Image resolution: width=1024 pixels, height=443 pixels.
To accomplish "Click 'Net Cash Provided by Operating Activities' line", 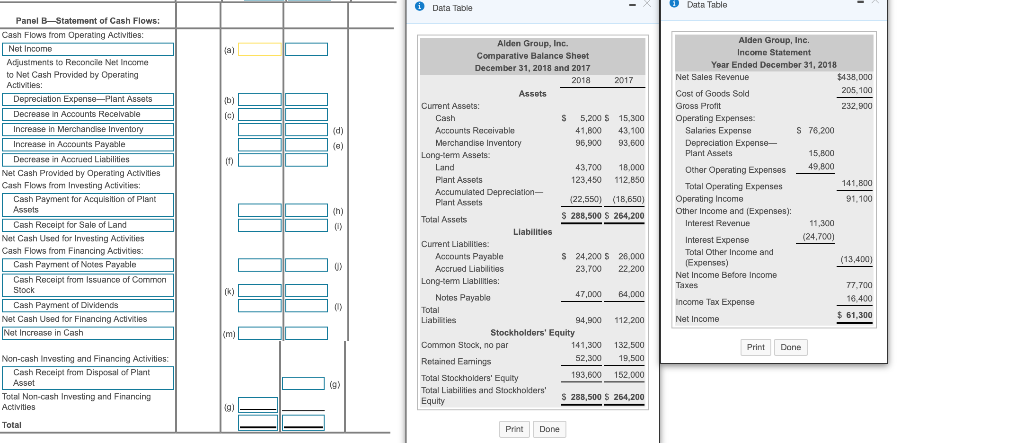I will coord(81,173).
